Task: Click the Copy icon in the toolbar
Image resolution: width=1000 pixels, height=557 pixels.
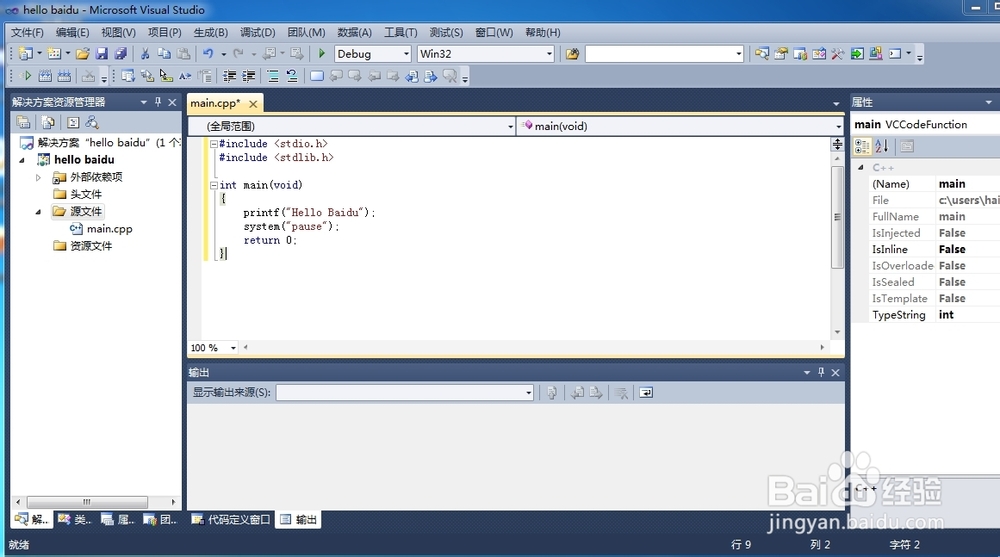Action: [x=164, y=54]
